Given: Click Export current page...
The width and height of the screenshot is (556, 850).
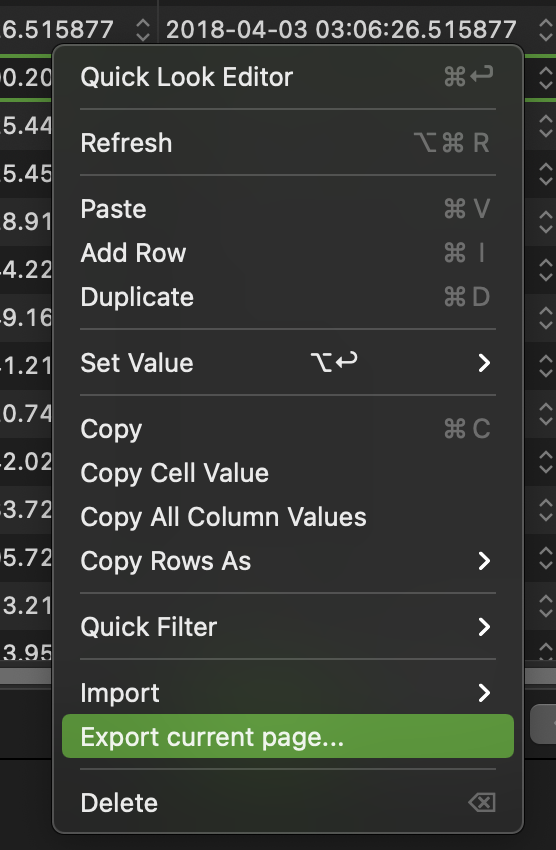Looking at the screenshot, I should pos(288,736).
